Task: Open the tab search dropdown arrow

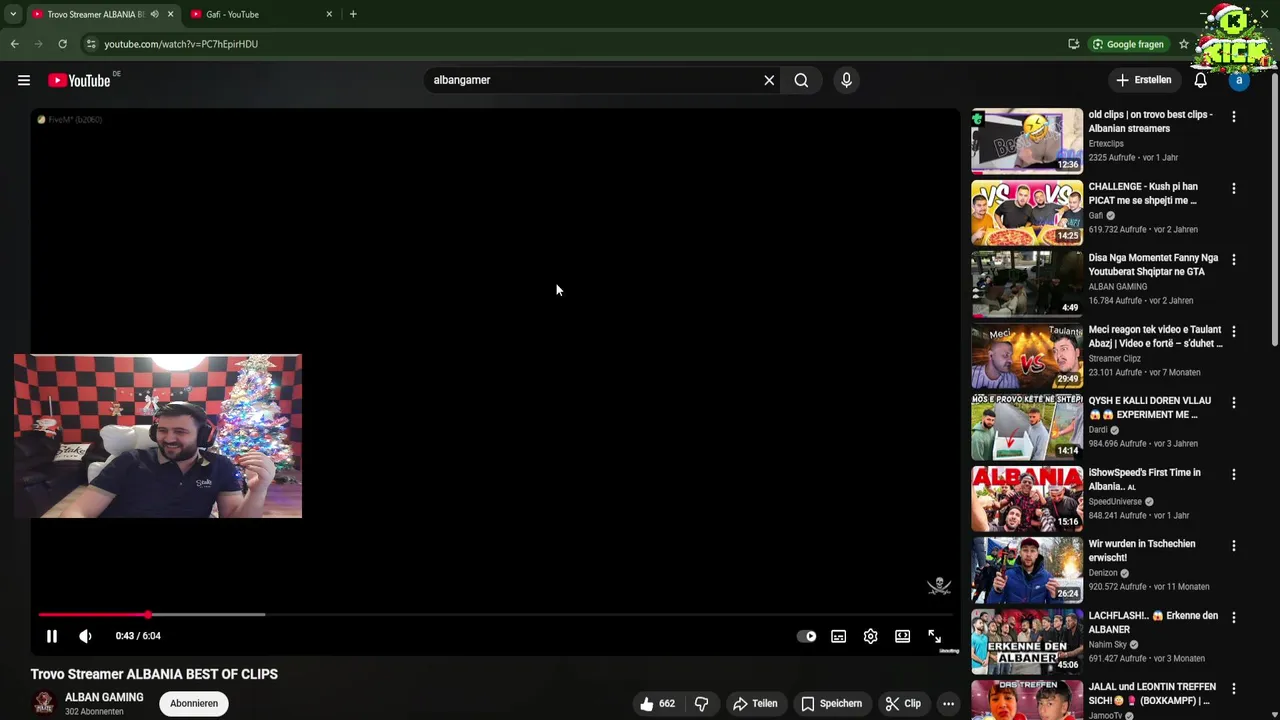Action: 12,14
